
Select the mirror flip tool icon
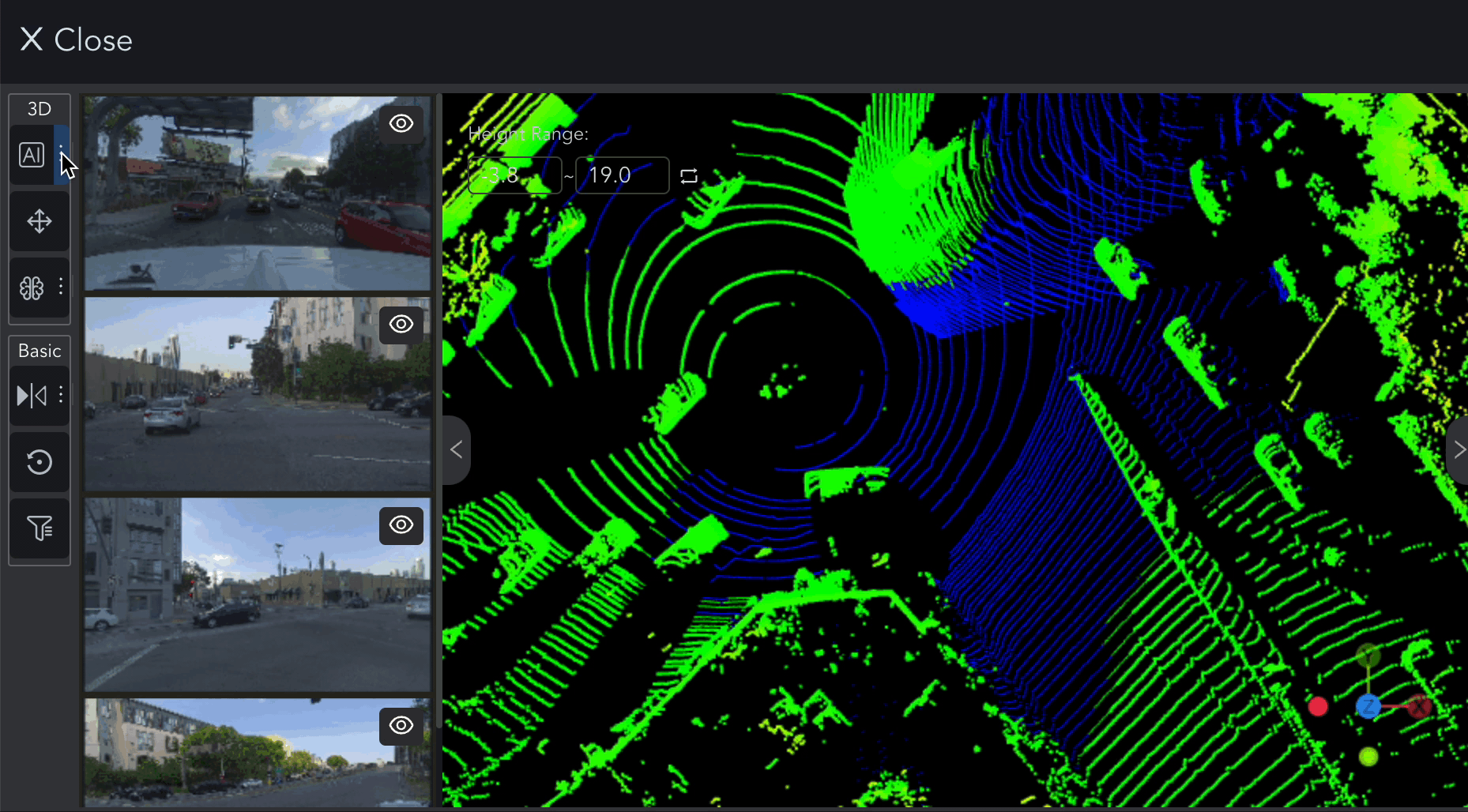[32, 395]
